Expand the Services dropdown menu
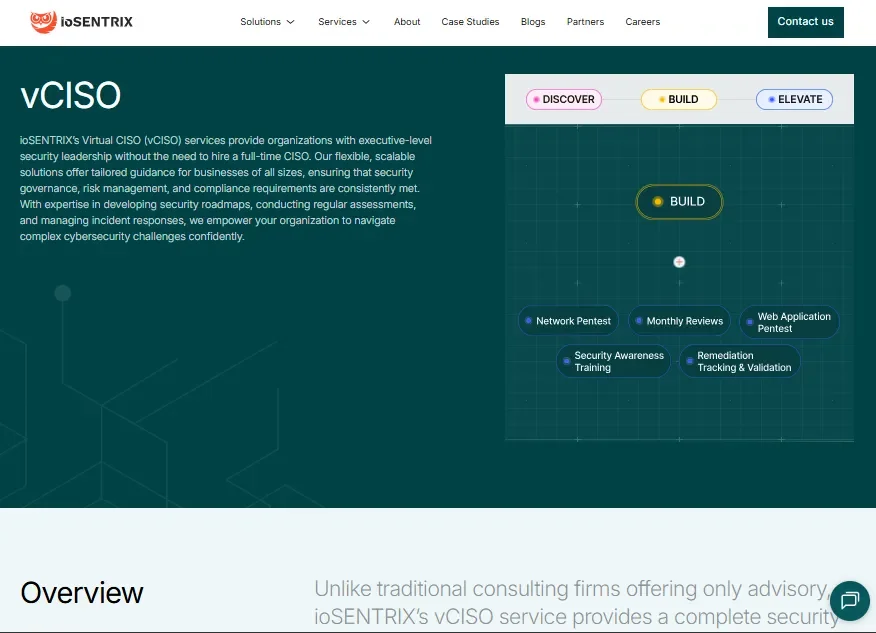This screenshot has height=633, width=876. click(x=344, y=22)
